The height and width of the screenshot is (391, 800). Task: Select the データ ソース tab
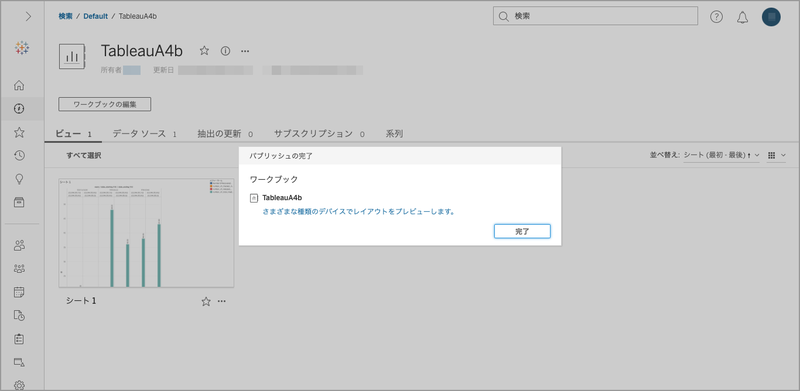[144, 134]
